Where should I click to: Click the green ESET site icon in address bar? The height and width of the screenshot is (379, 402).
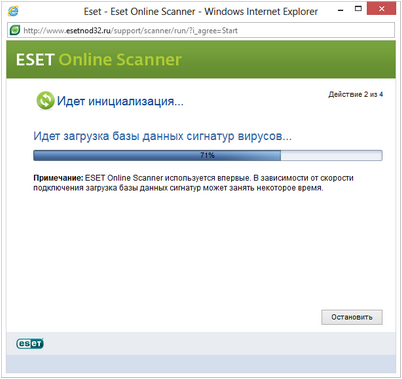15,30
